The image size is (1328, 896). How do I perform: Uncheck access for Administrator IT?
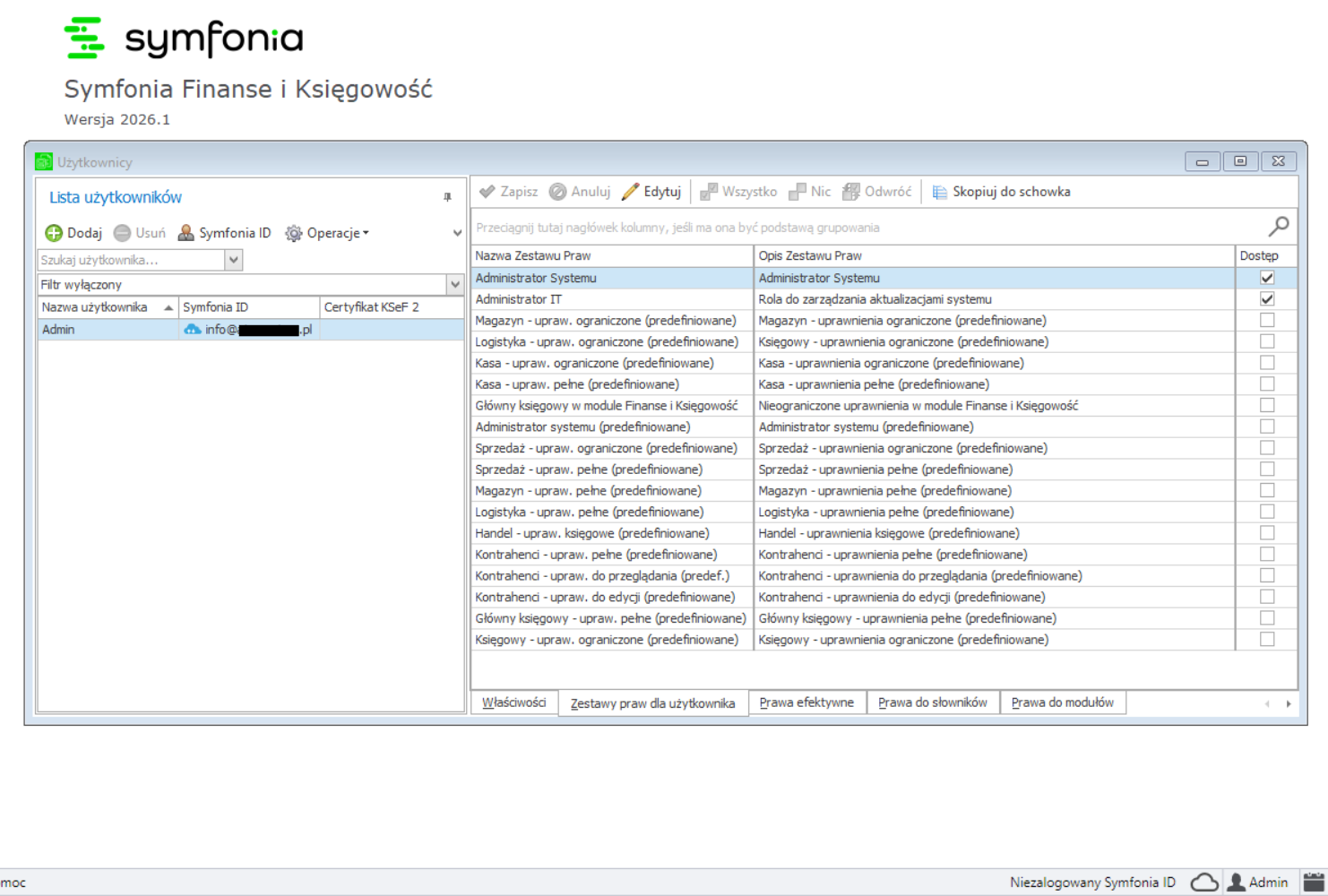pos(1266,299)
